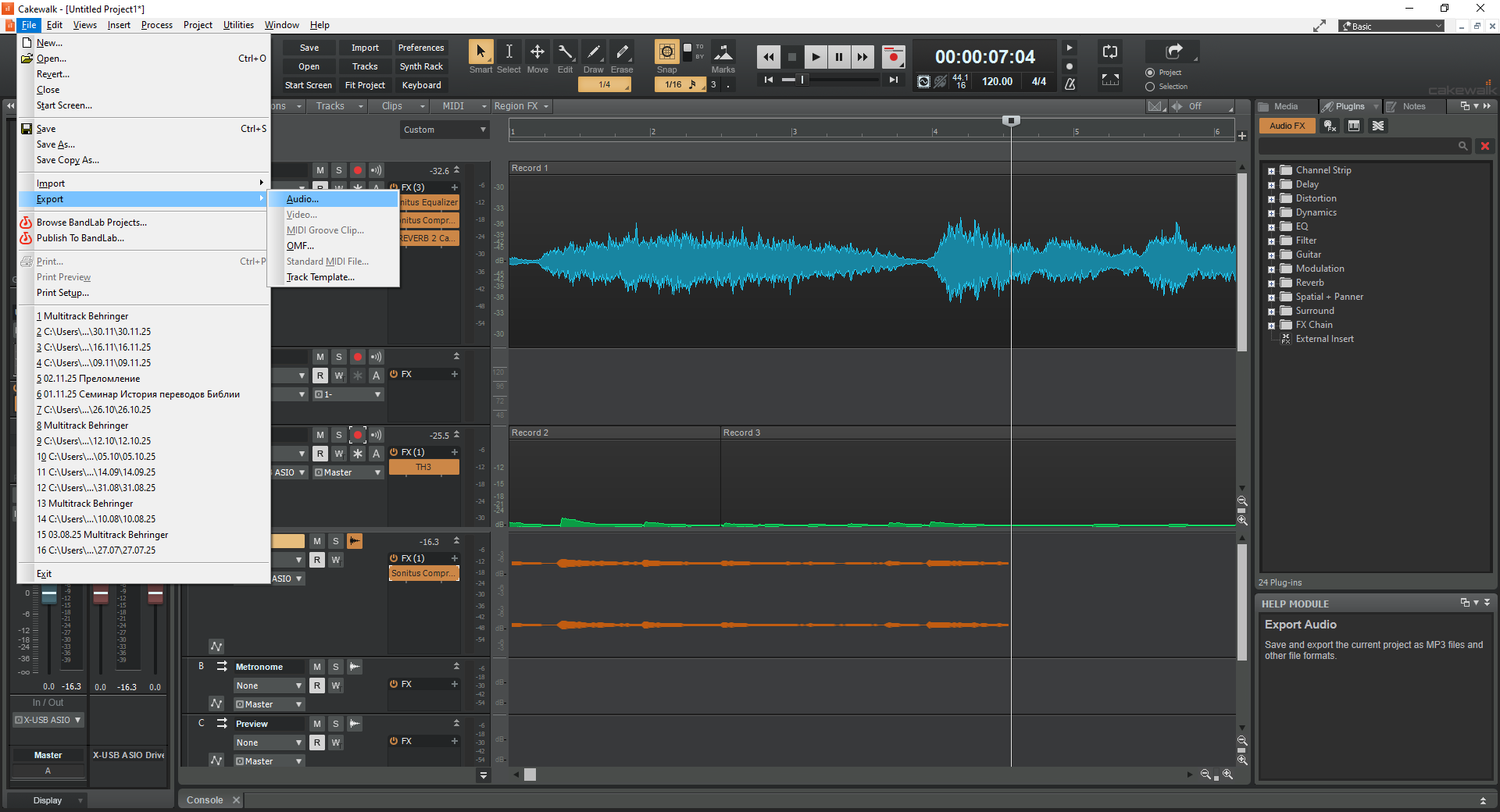1500x812 pixels.
Task: Expand the Dynamics plugin folder
Action: [x=1271, y=213]
